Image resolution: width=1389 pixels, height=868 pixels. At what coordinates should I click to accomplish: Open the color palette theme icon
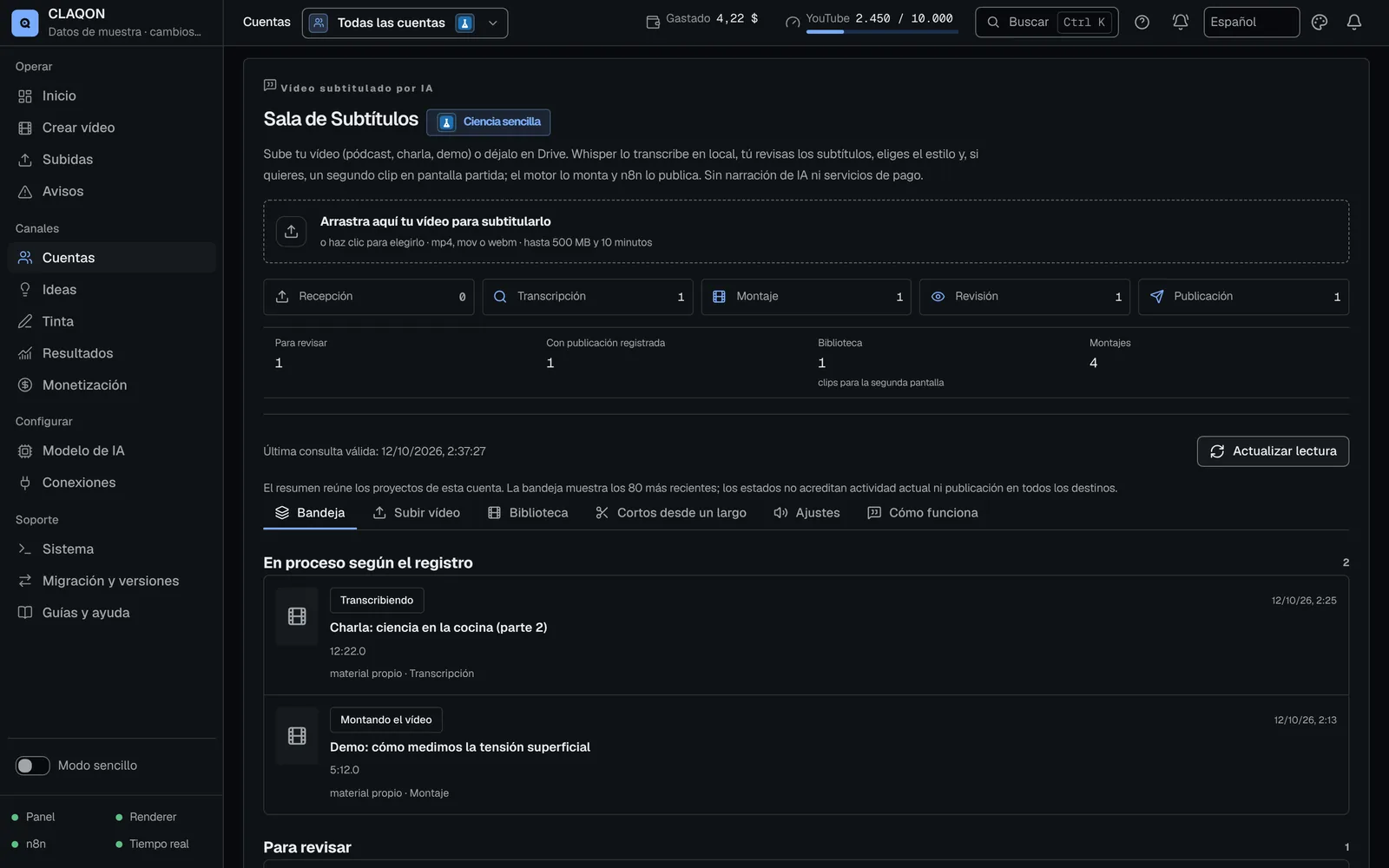(x=1320, y=23)
